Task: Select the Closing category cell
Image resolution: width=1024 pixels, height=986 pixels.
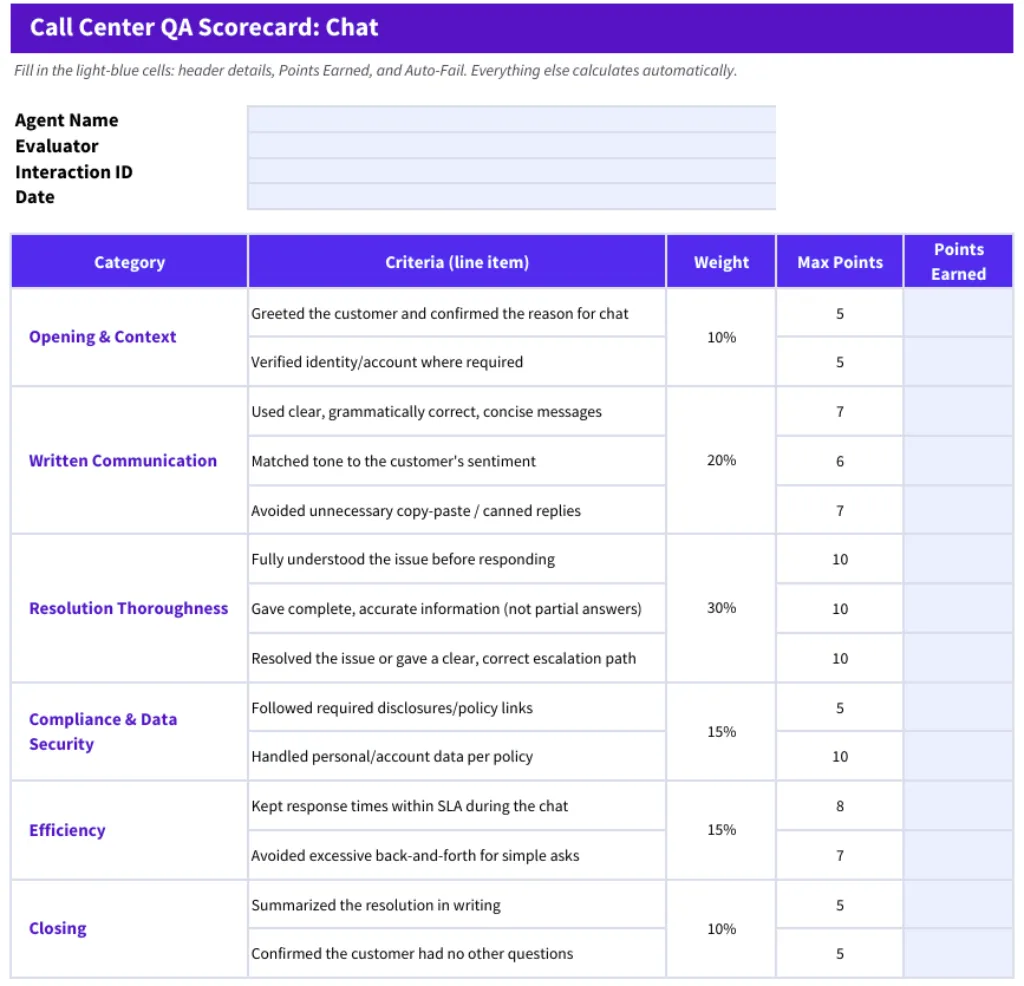Action: tap(129, 929)
